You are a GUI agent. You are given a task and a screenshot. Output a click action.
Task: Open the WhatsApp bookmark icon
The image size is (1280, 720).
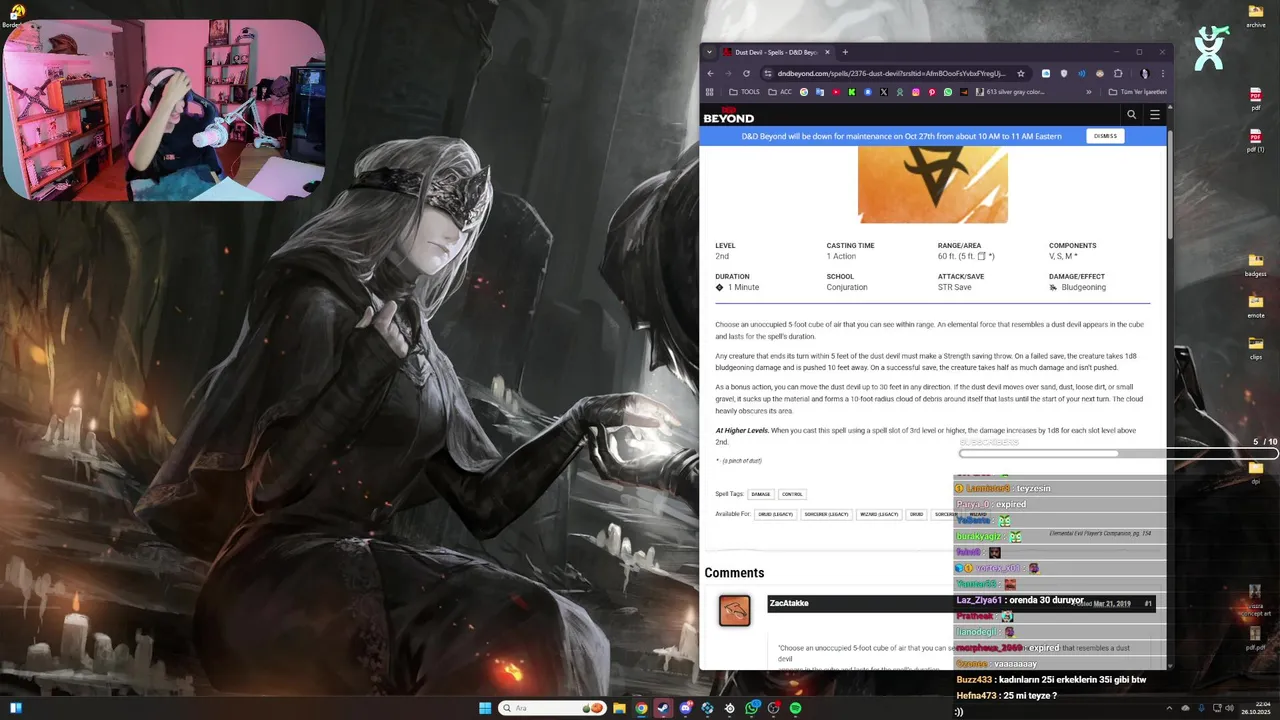pos(948,92)
